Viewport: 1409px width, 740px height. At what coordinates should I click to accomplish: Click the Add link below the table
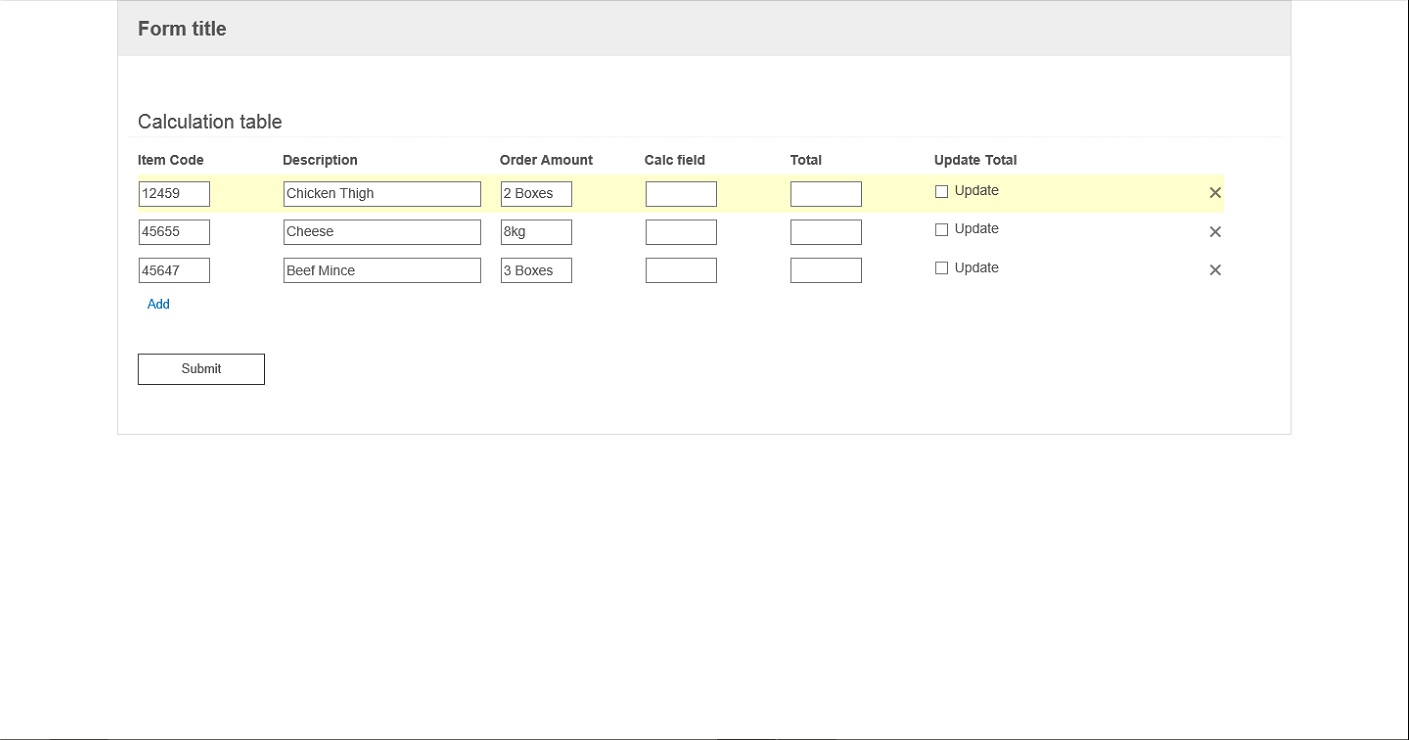(x=158, y=304)
